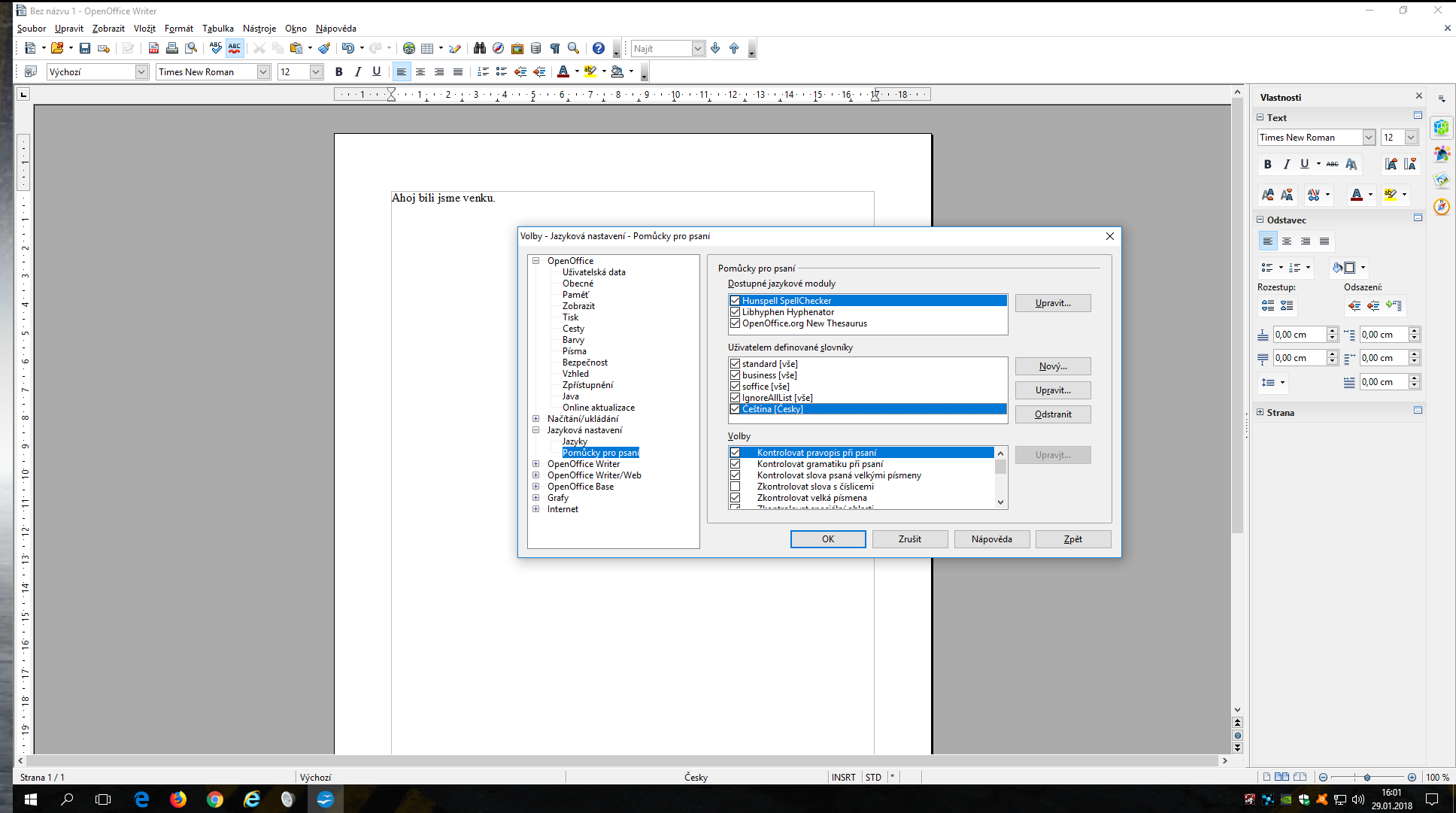The image size is (1456, 813).
Task: Open the paragraph style Výchozí dropdown
Action: tap(141, 71)
